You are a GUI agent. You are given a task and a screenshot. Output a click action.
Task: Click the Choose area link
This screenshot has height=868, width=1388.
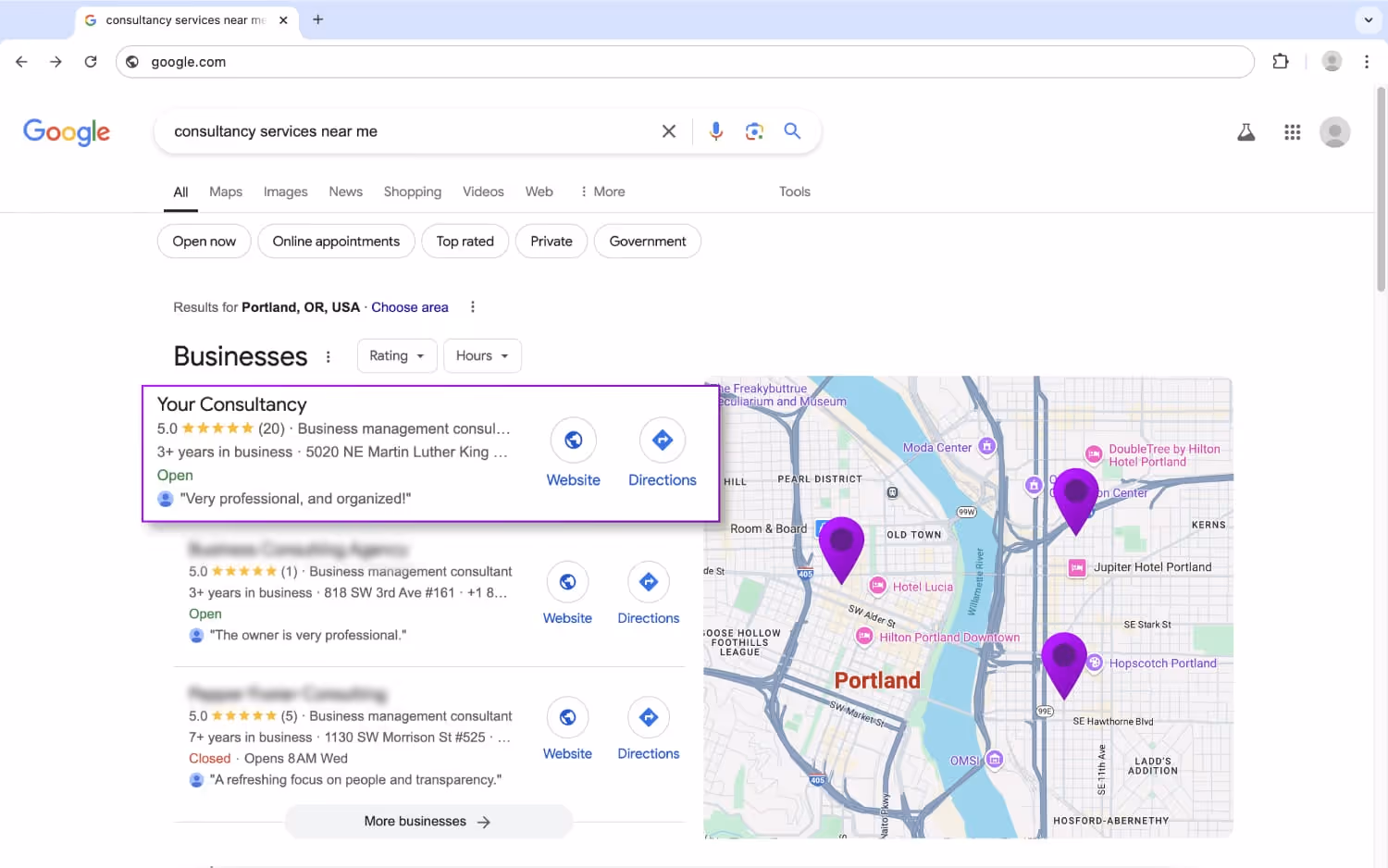(x=410, y=307)
